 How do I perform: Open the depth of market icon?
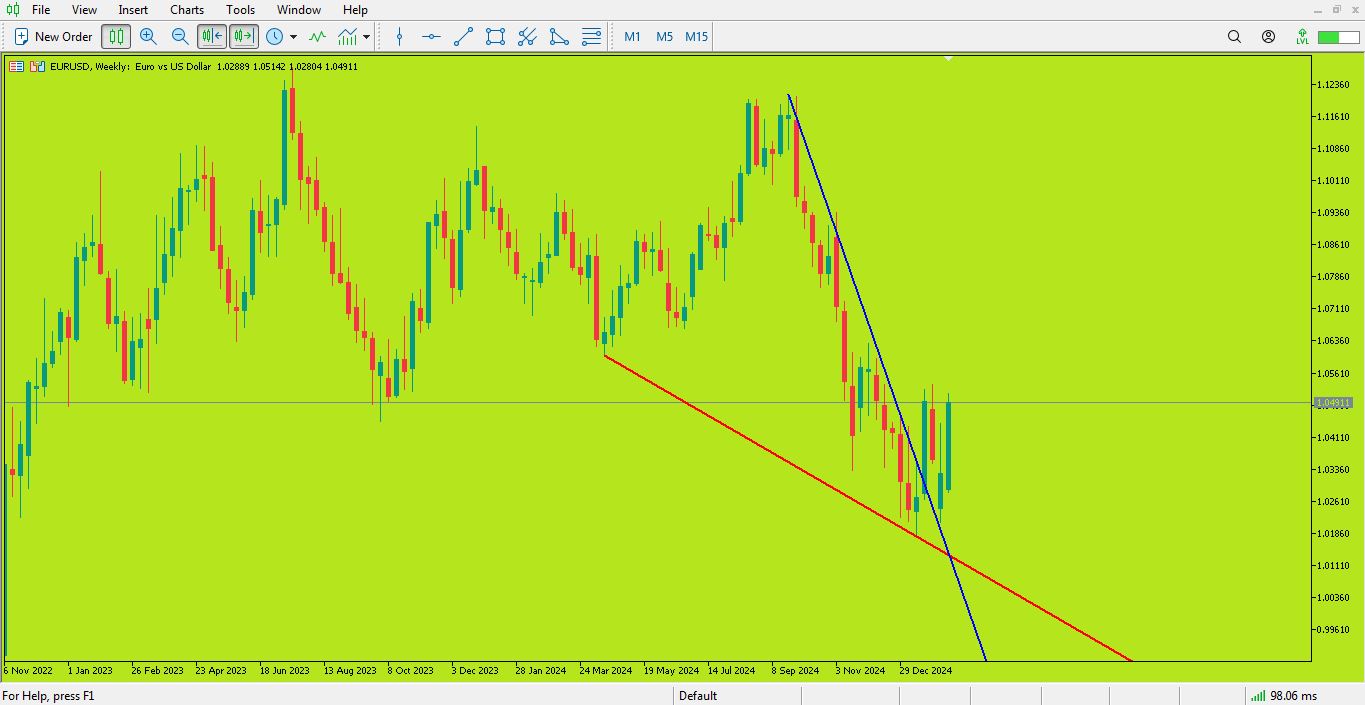[x=37, y=67]
